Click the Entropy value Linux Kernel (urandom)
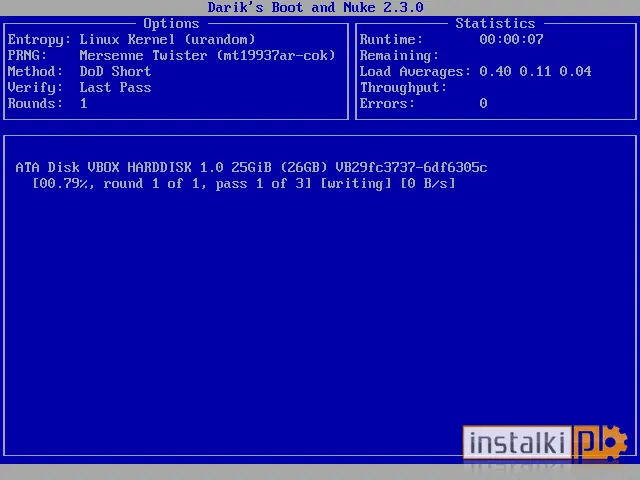The image size is (640, 480). click(x=167, y=40)
